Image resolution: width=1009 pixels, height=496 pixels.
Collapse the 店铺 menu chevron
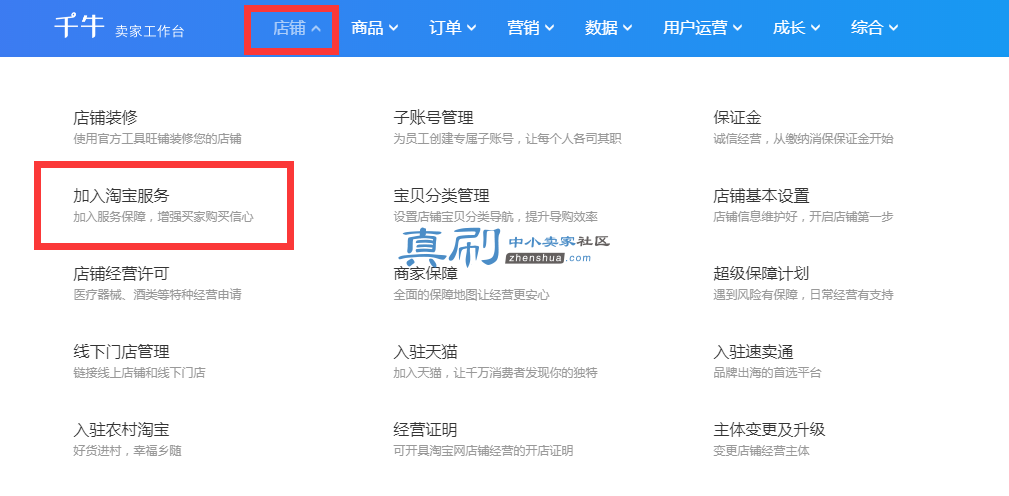tap(316, 28)
